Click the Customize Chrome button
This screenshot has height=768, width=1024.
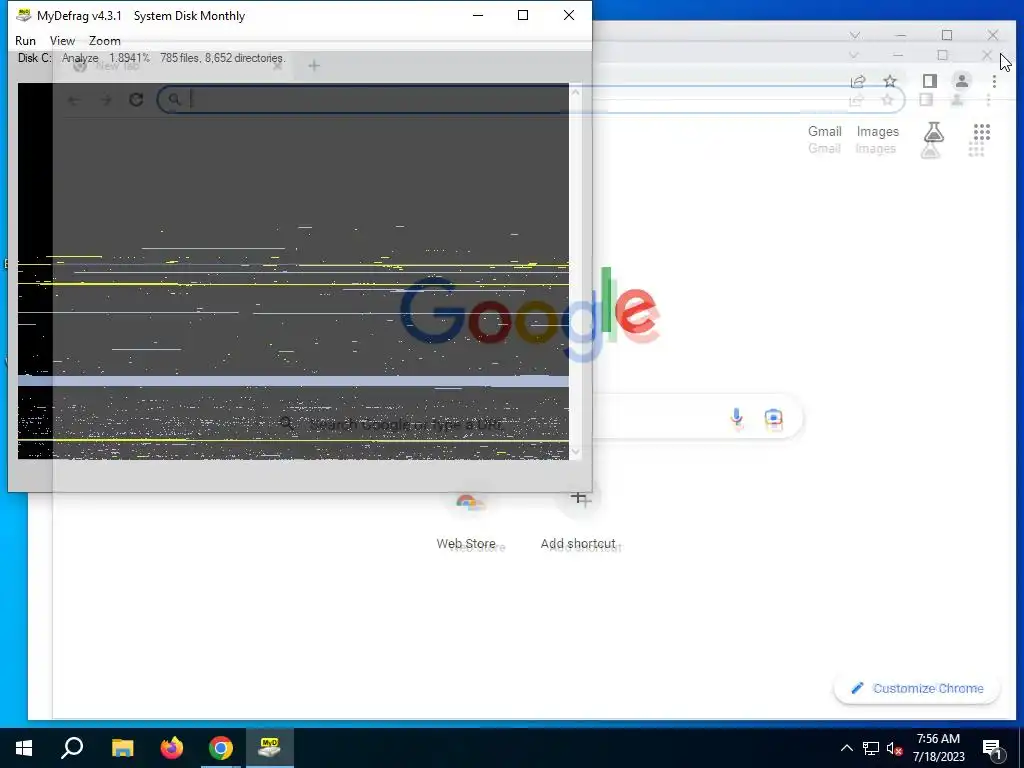click(917, 688)
